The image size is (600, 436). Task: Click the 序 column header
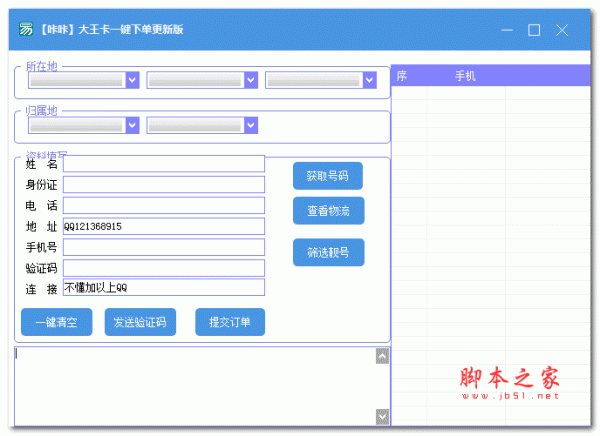click(x=402, y=76)
